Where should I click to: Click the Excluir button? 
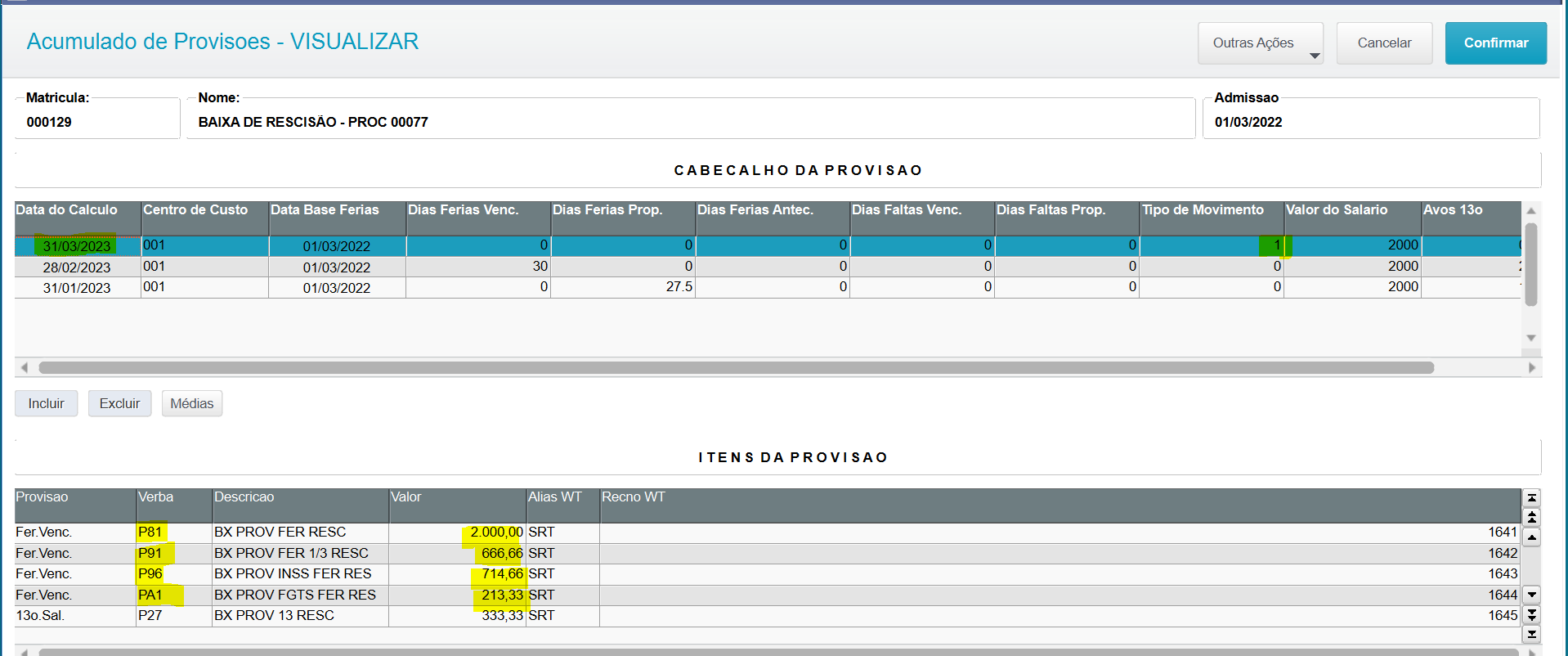(x=119, y=403)
